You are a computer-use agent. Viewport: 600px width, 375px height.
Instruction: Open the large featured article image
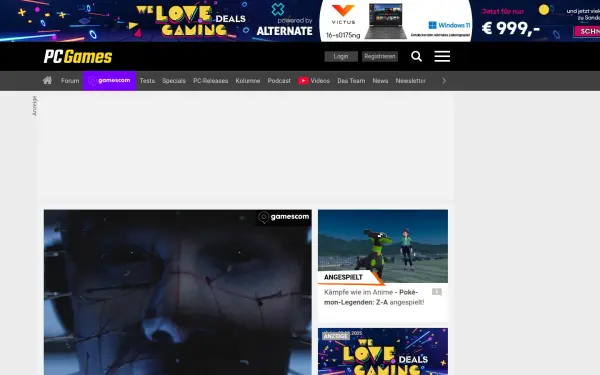point(178,292)
